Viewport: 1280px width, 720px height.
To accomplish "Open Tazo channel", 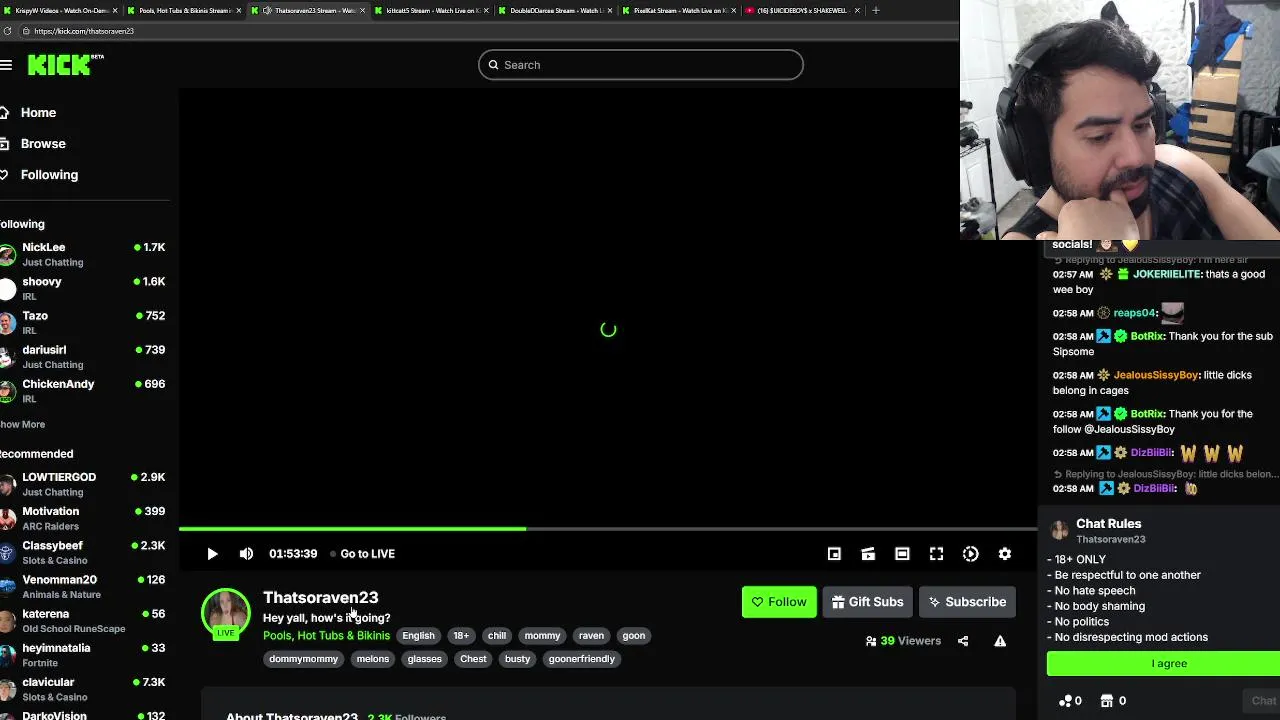I will point(85,322).
